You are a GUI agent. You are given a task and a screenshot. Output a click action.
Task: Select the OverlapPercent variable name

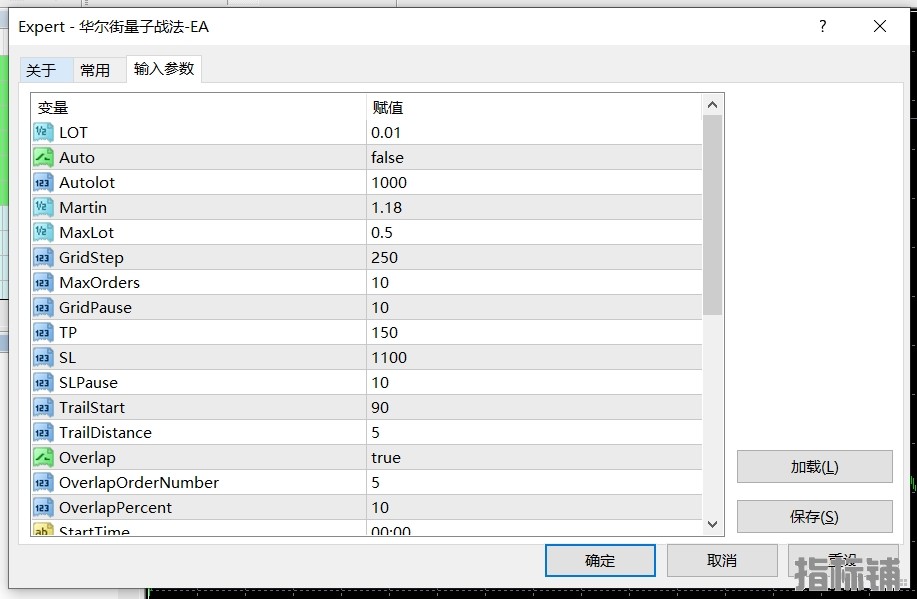tap(116, 508)
